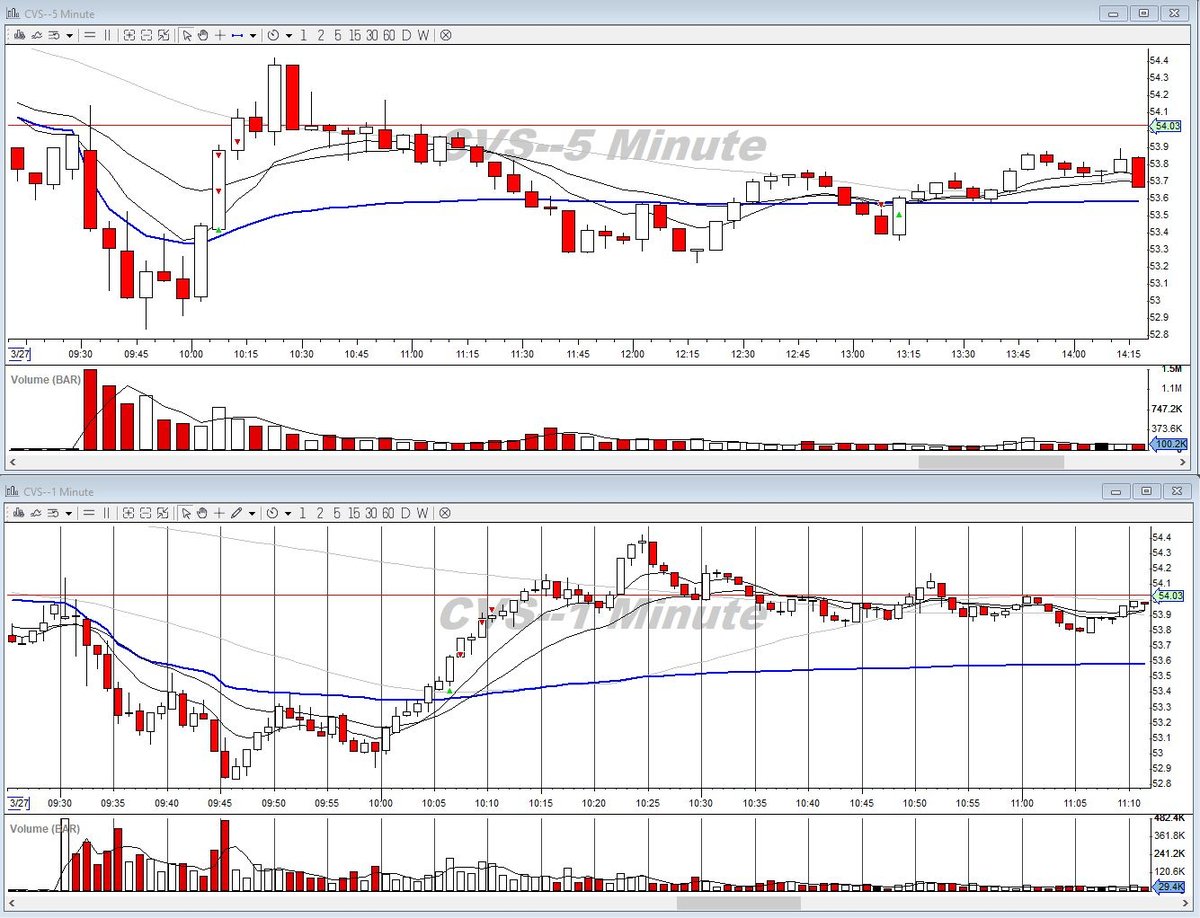This screenshot has width=1200, height=918.
Task: Select Weekly (W) interval in 1 Minute window
Action: [422, 513]
